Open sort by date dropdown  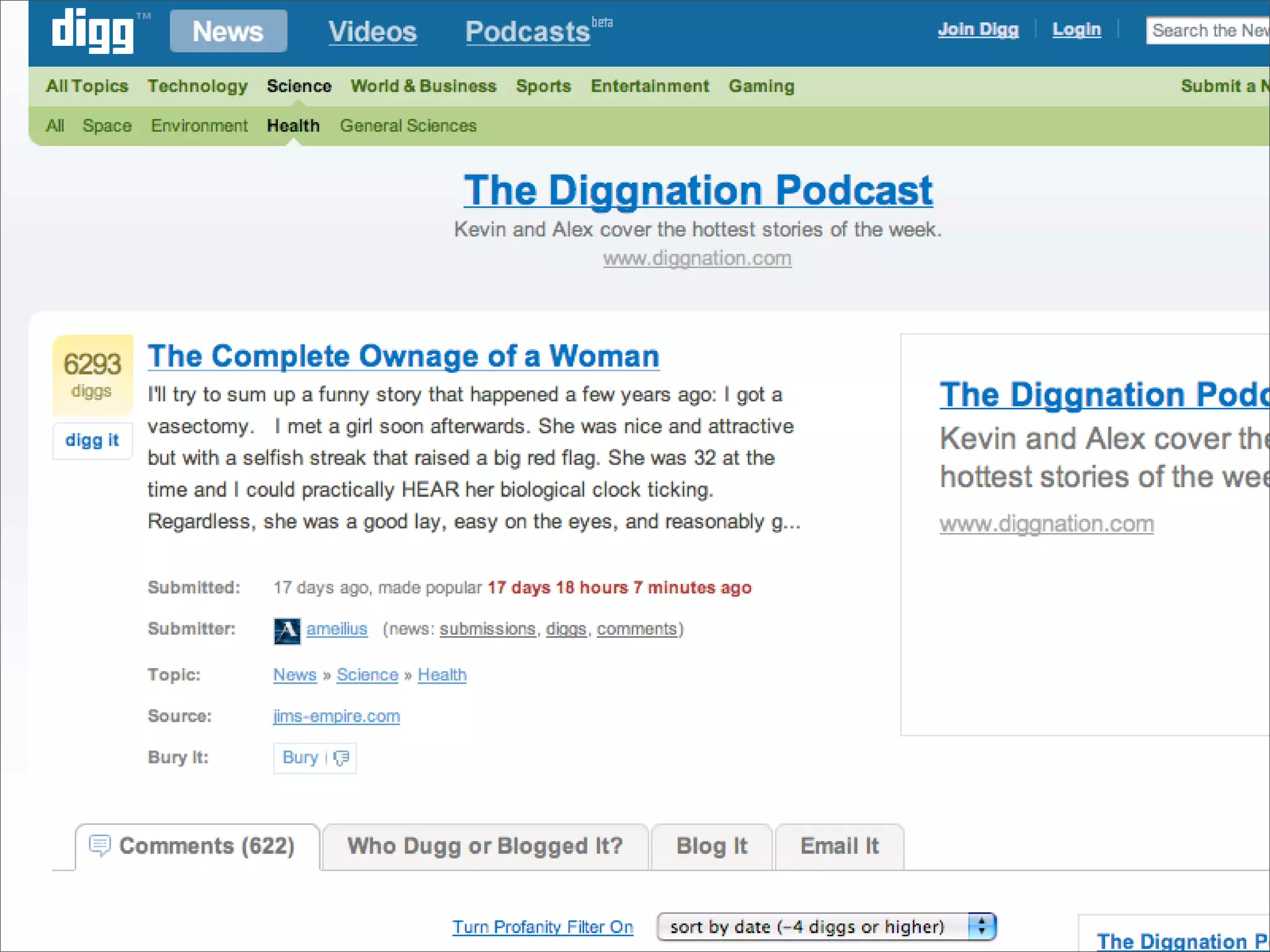[812, 927]
